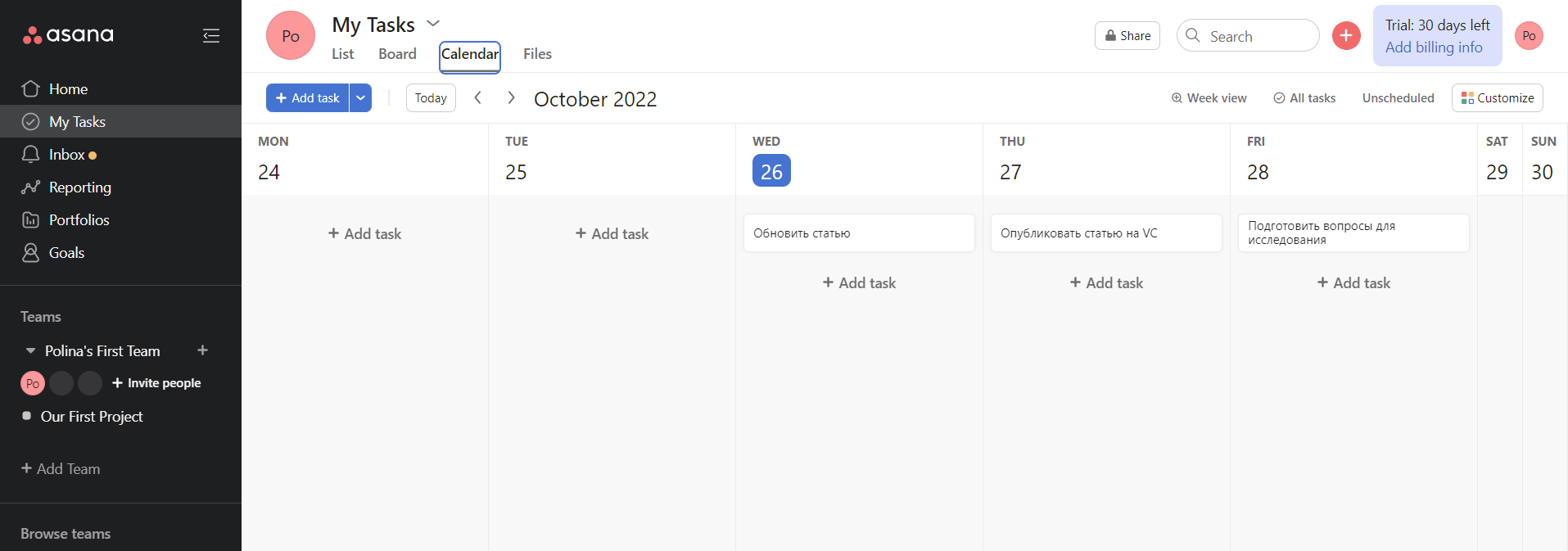The width and height of the screenshot is (1568, 551).
Task: Open the Inbox in the sidebar
Action: pos(66,155)
